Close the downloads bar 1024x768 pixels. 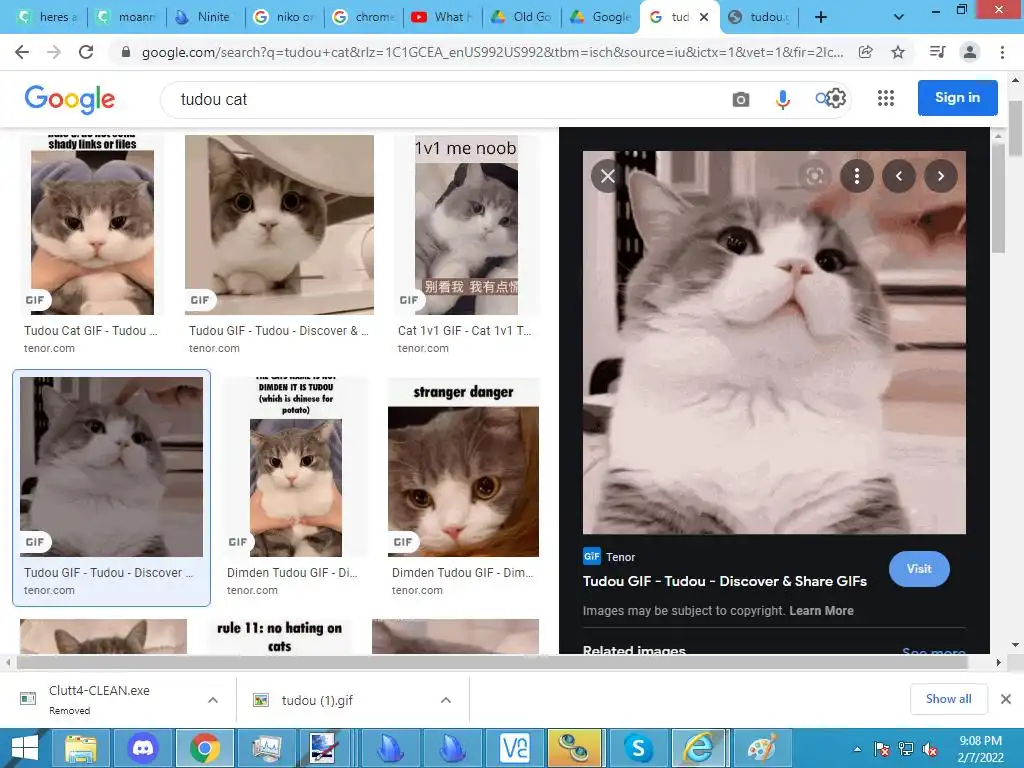point(1006,699)
